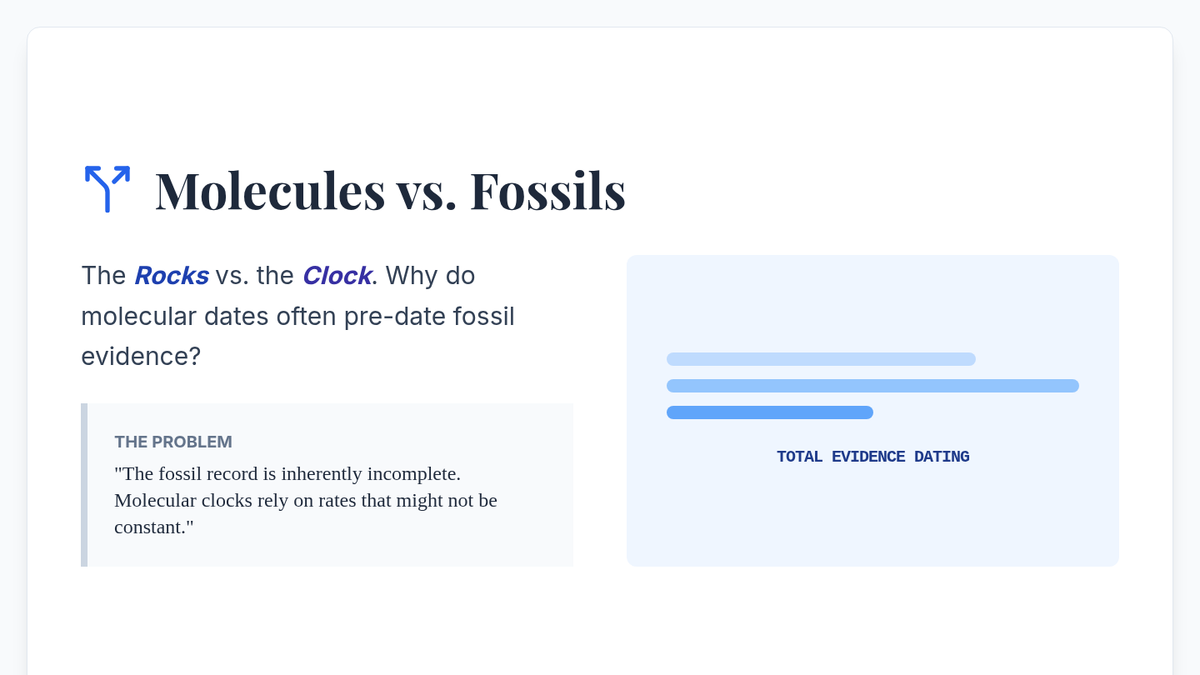
Task: Click the quote line about the fossil record
Action: [x=287, y=473]
